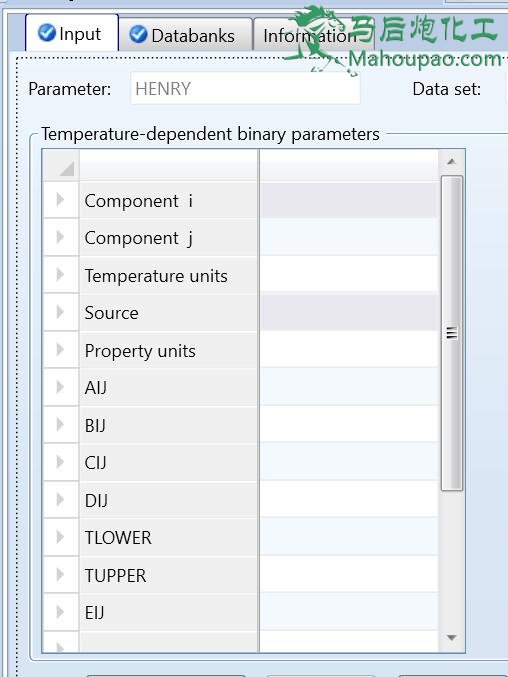Click the Component i value cell
Screen dimensions: 508x677
pyautogui.click(x=349, y=200)
